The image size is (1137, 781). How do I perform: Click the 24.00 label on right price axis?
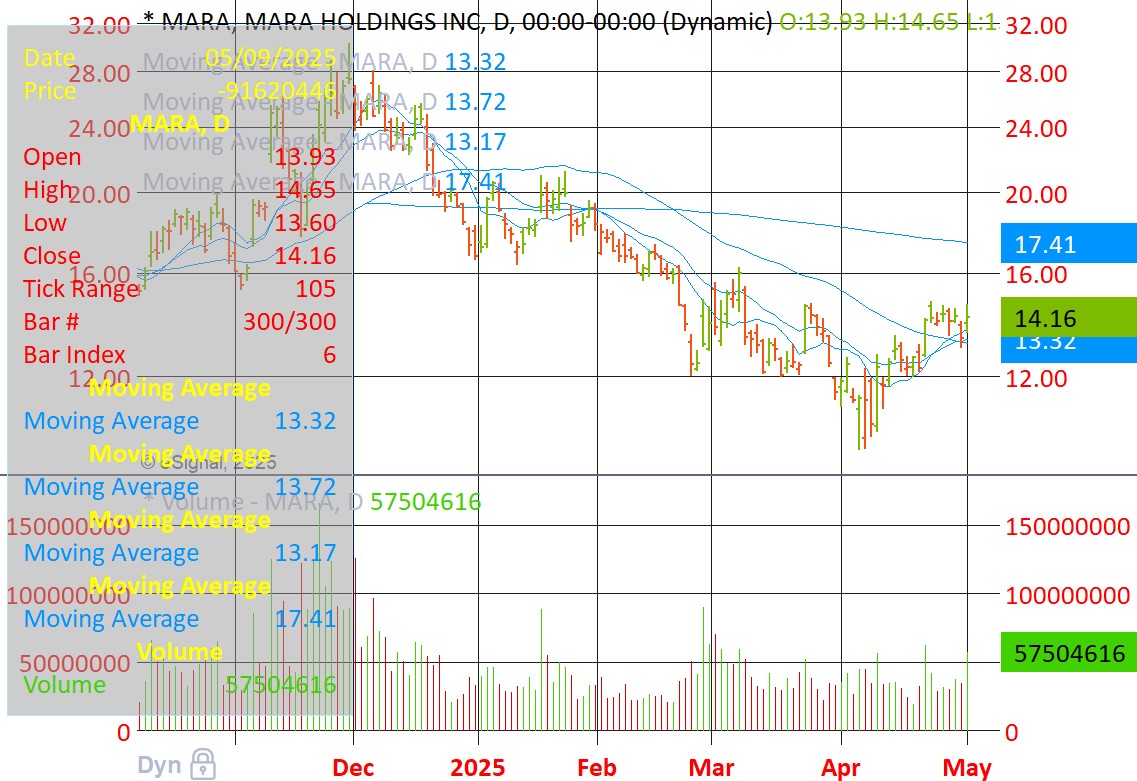[1036, 128]
